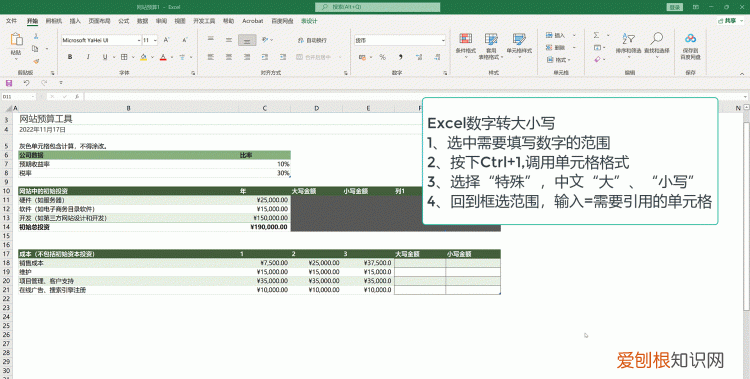750x379 pixels.
Task: Click the Increase Font Size icon
Action: click(166, 40)
